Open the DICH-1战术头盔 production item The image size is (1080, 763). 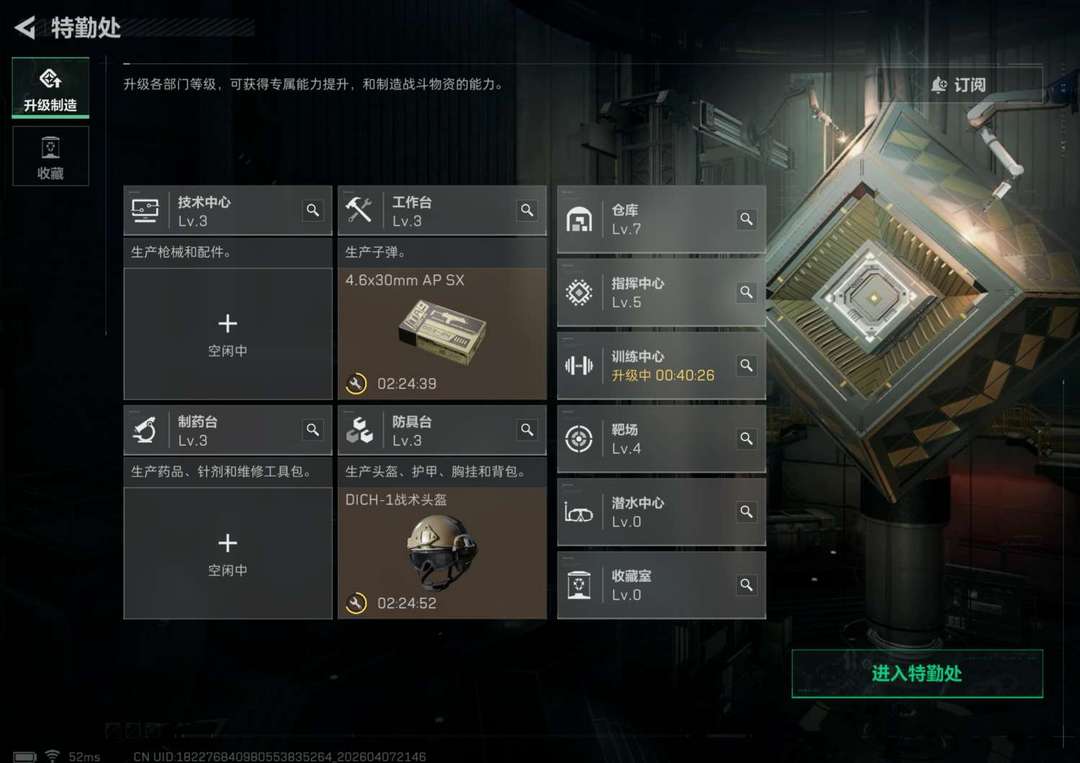(x=442, y=553)
